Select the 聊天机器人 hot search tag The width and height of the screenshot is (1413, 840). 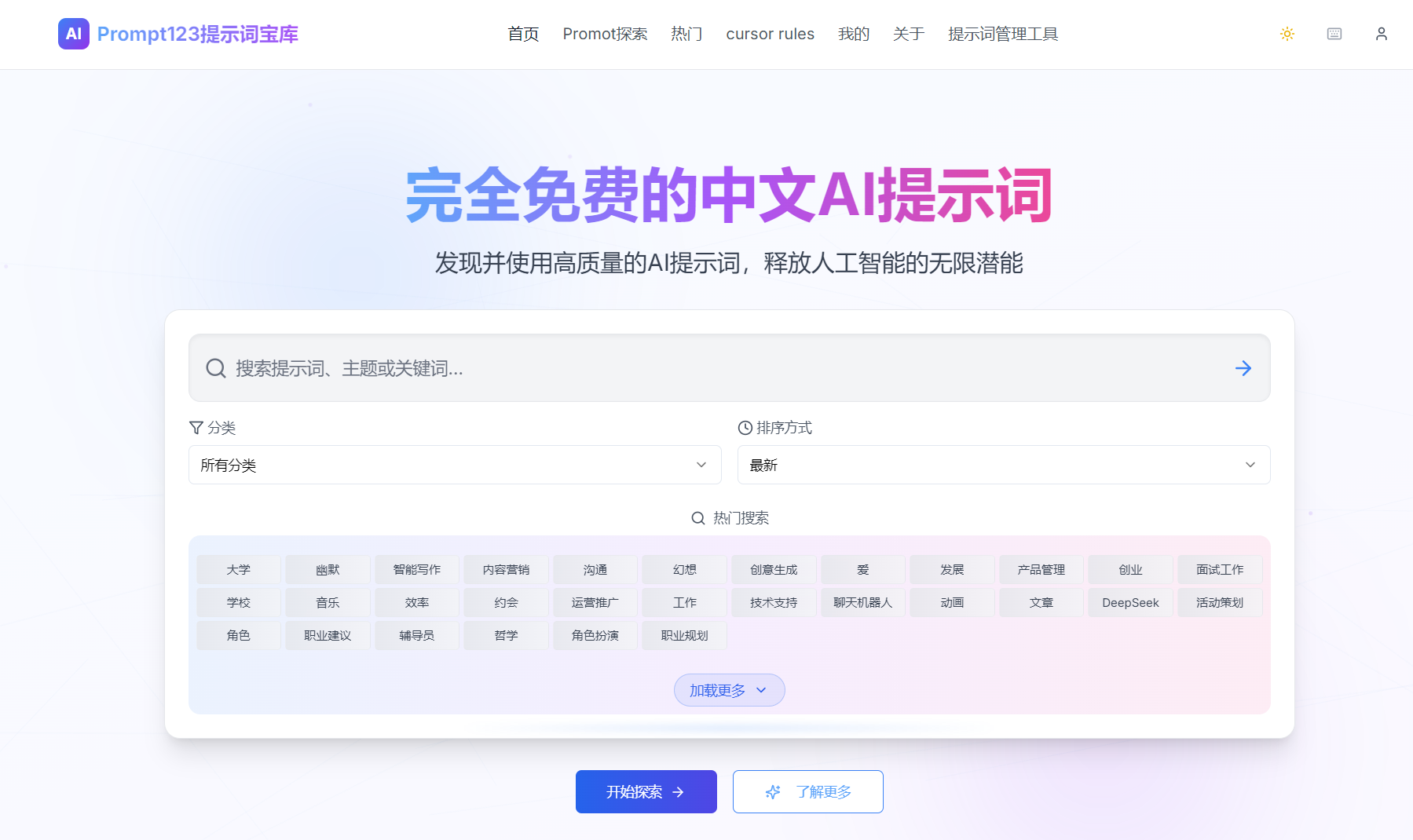pos(862,603)
